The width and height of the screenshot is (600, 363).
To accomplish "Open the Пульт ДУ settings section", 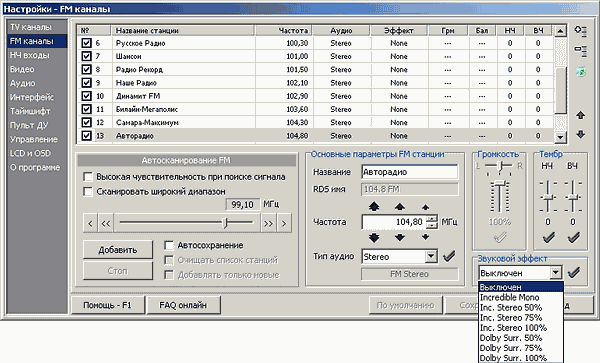I will 37,125.
